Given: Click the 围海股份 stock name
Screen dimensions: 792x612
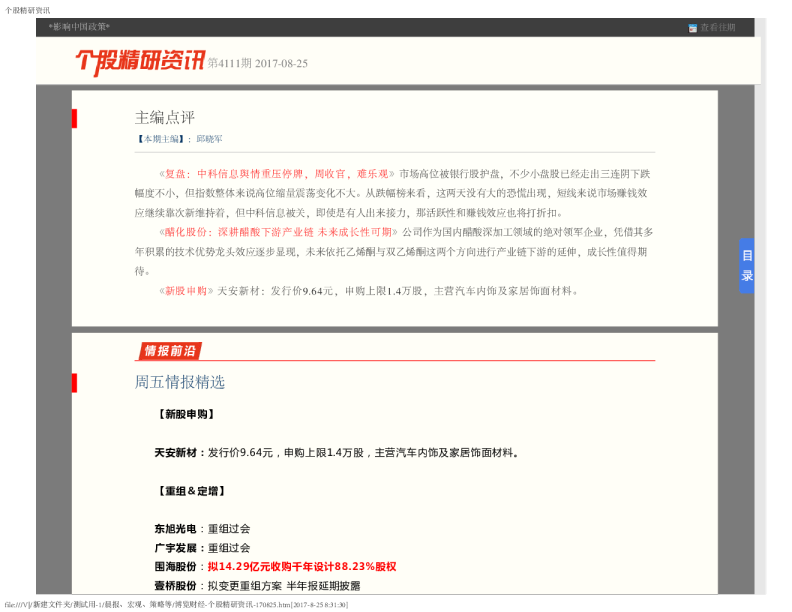Looking at the screenshot, I should (x=175, y=567).
